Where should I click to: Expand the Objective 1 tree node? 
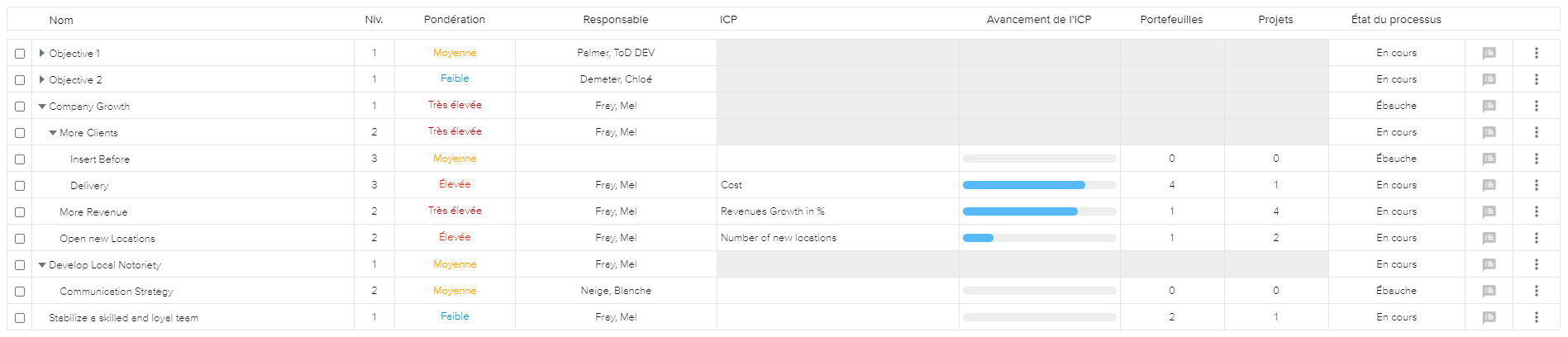42,53
